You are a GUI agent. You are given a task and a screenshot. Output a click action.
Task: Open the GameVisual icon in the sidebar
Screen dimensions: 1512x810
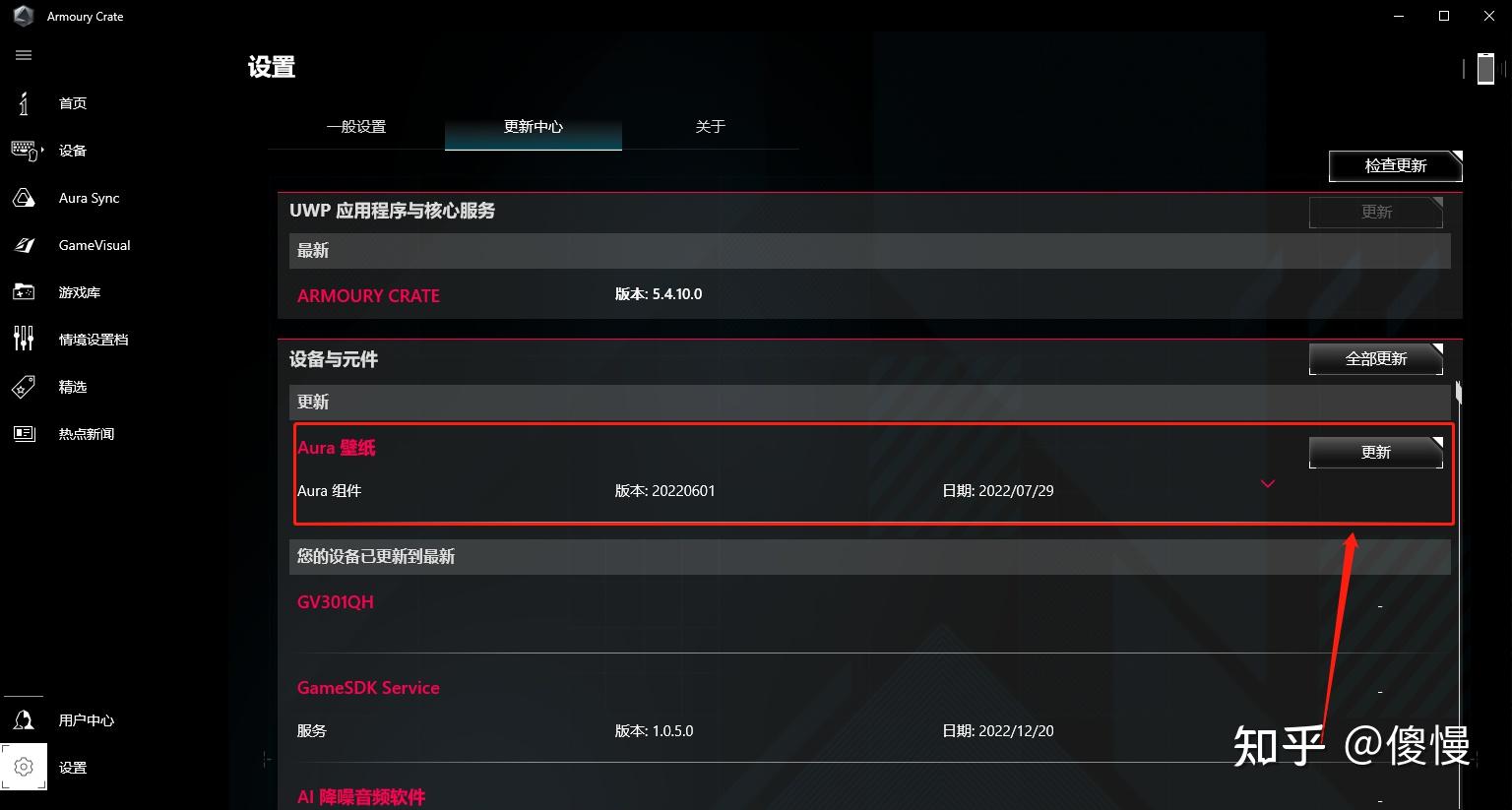click(x=24, y=245)
